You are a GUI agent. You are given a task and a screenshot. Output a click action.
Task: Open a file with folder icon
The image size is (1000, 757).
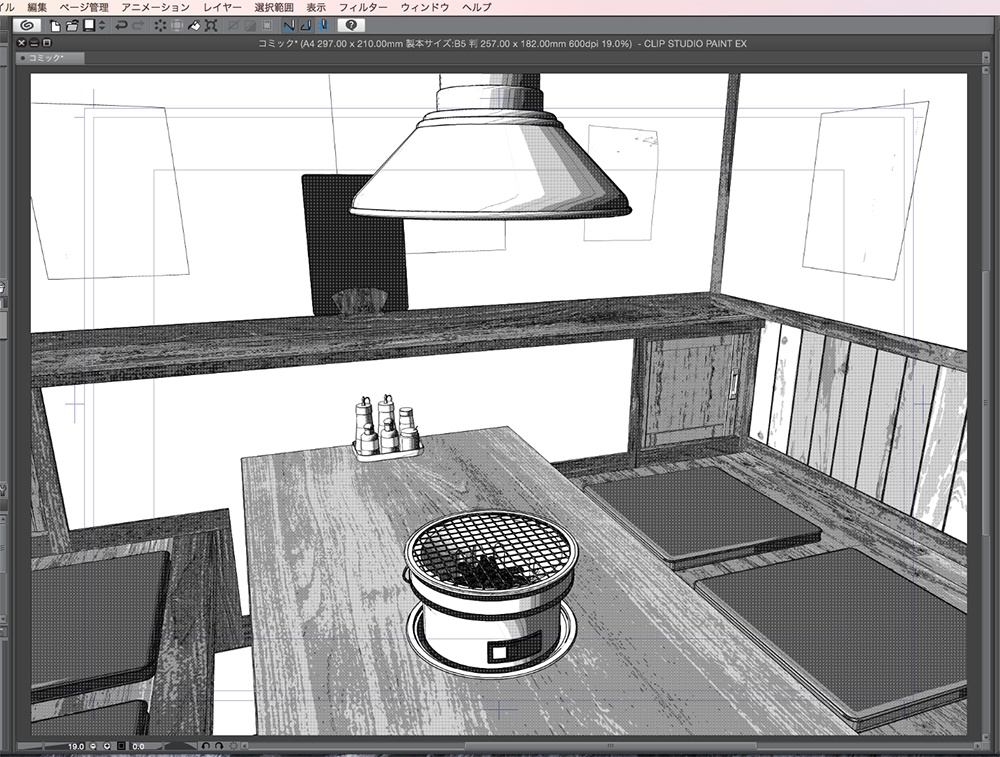tap(72, 26)
